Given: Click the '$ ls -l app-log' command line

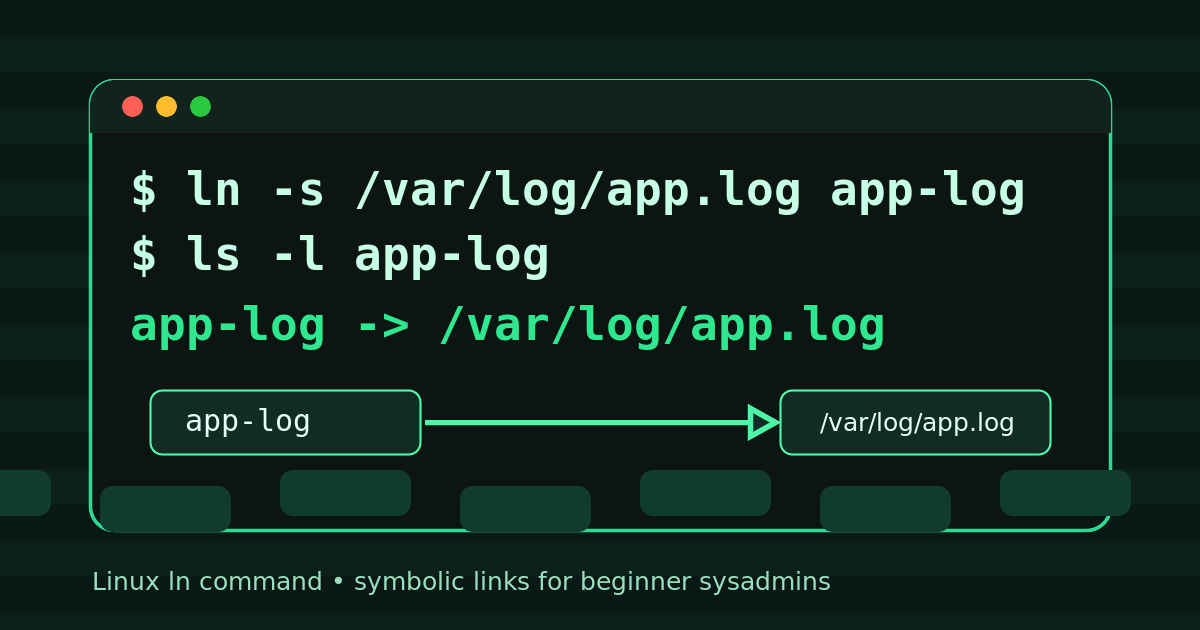Looking at the screenshot, I should [x=340, y=256].
